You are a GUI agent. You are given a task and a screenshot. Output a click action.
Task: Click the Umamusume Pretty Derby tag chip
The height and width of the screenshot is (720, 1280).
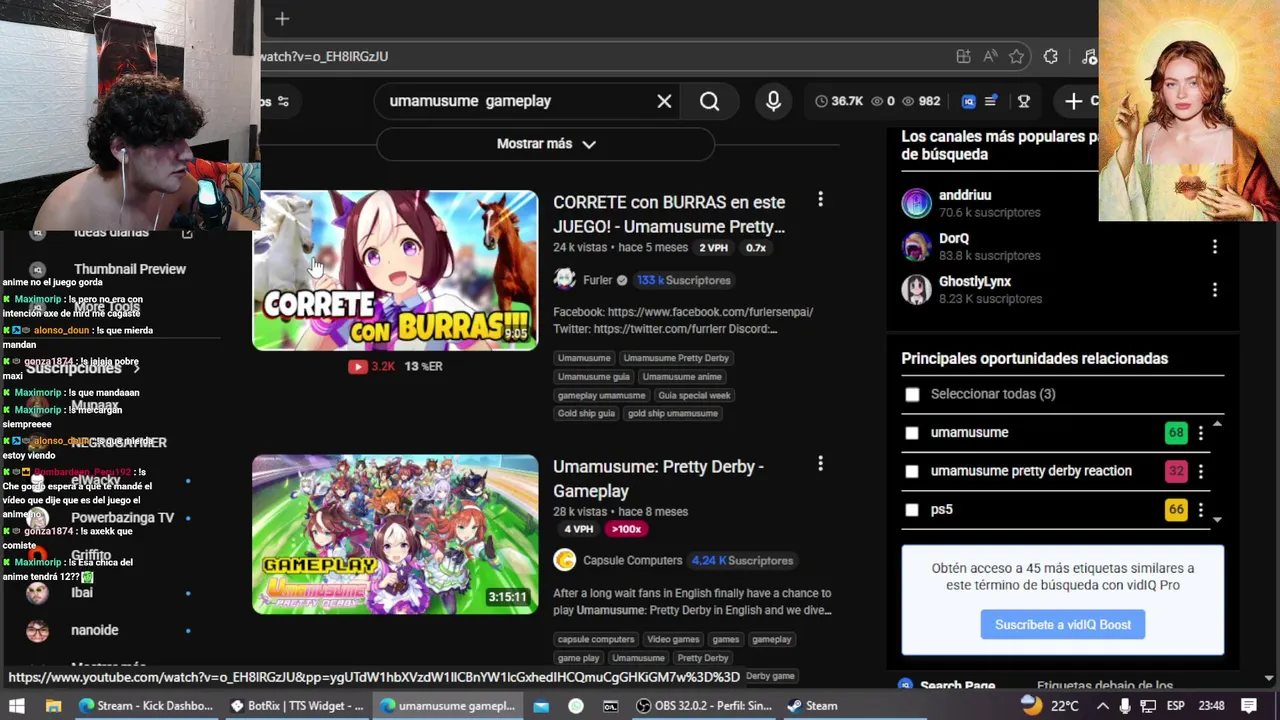coord(676,358)
